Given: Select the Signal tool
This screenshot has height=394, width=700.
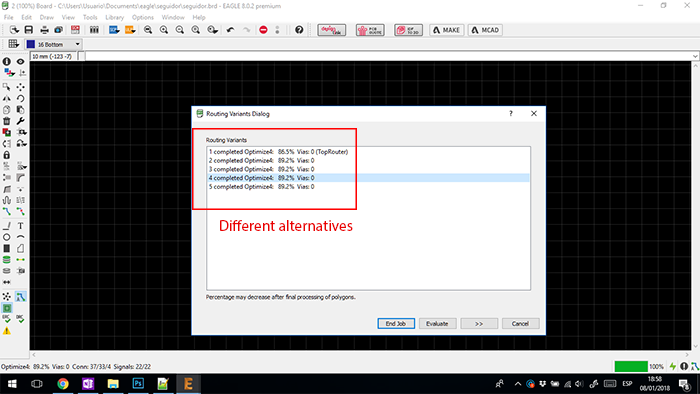Looking at the screenshot, I should [21, 260].
